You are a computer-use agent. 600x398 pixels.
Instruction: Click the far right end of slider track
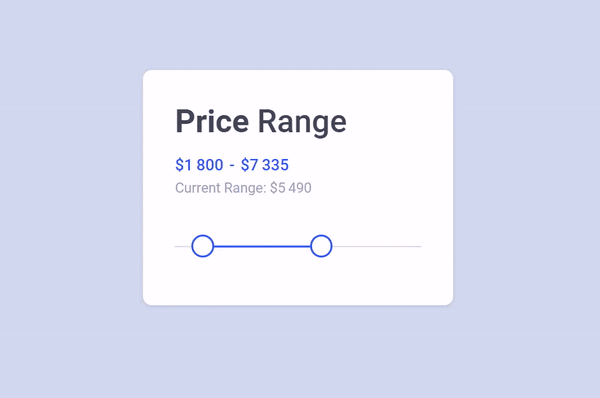420,246
